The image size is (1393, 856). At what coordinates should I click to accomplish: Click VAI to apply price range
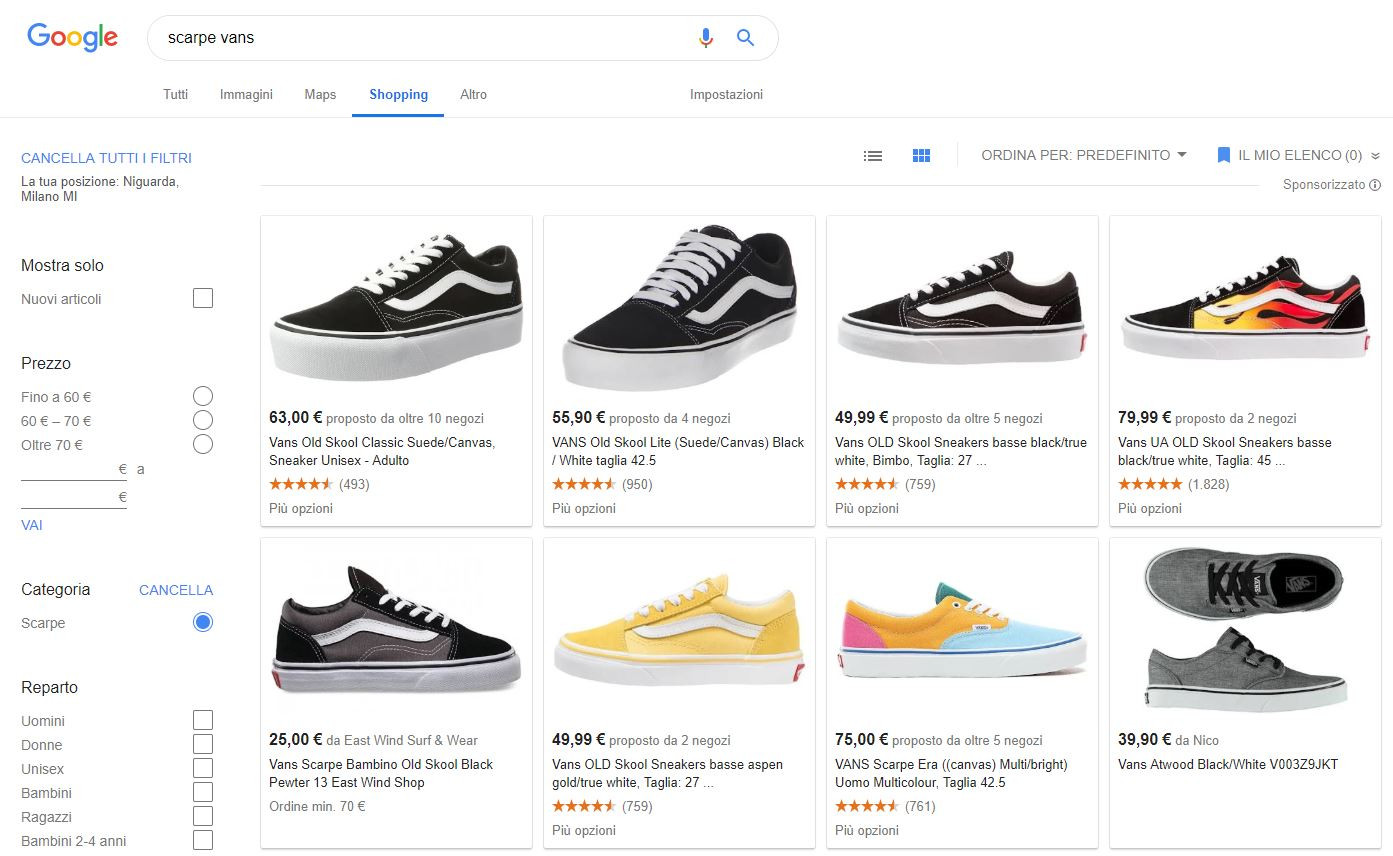point(32,525)
